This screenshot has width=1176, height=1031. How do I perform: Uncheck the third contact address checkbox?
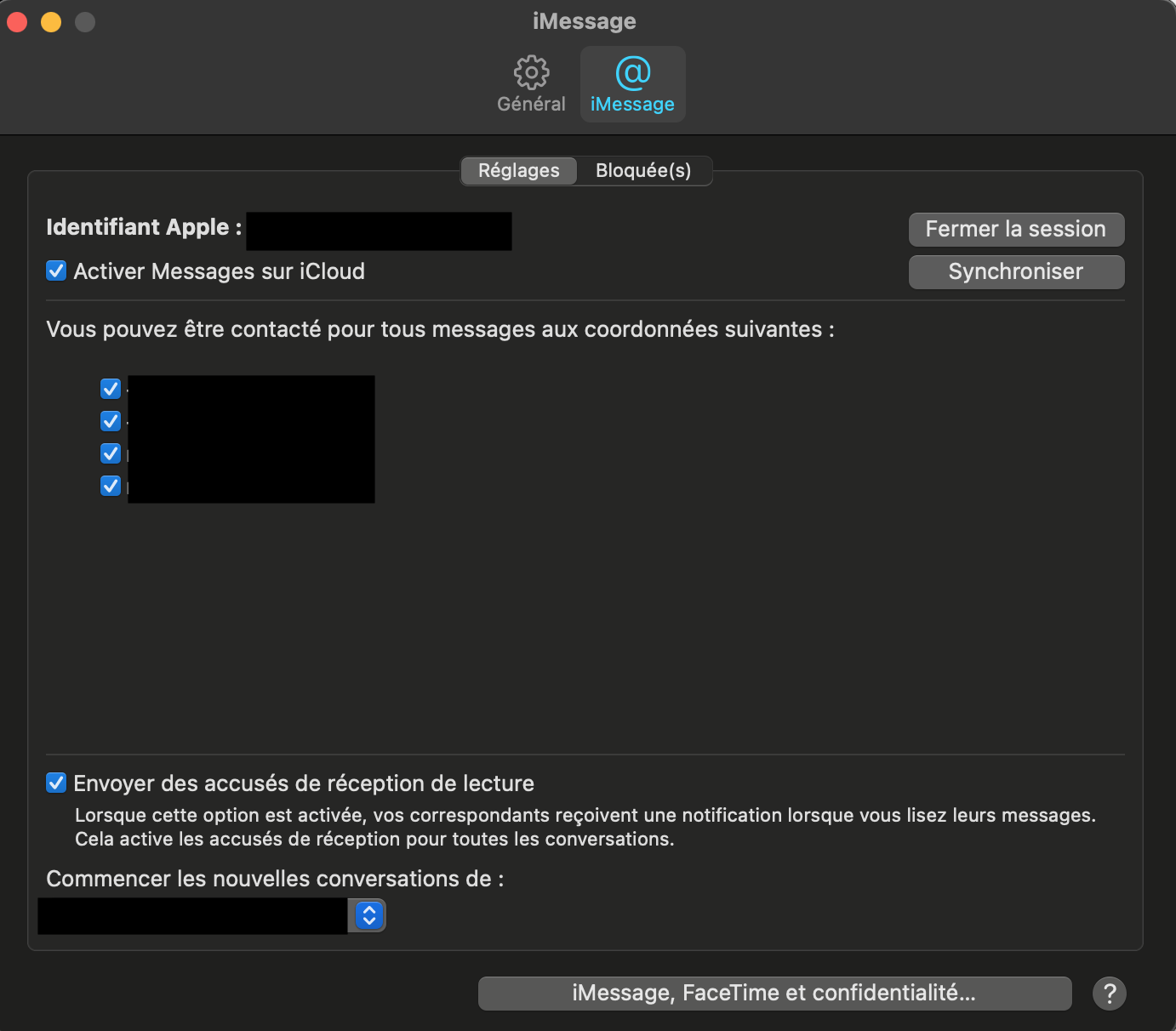click(111, 453)
